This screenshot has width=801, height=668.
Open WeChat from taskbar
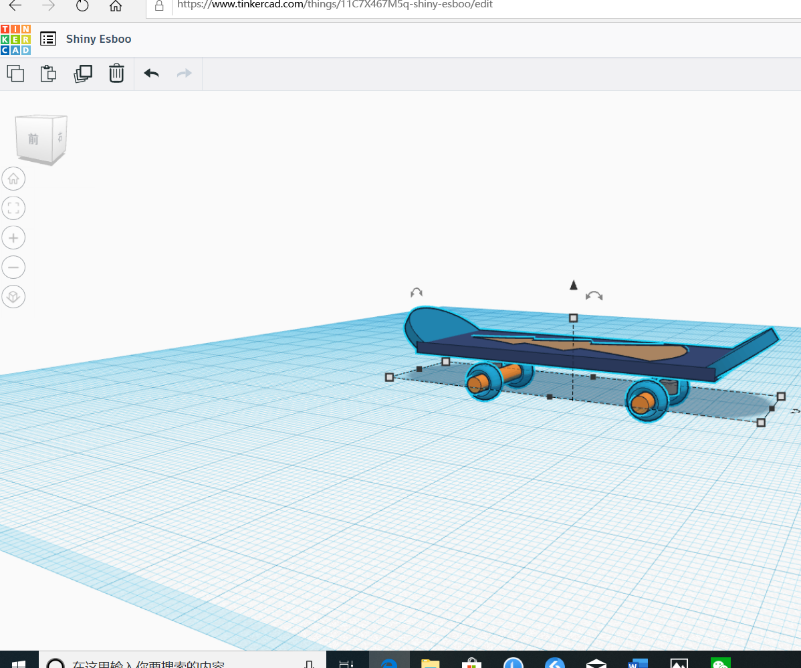coord(720,662)
